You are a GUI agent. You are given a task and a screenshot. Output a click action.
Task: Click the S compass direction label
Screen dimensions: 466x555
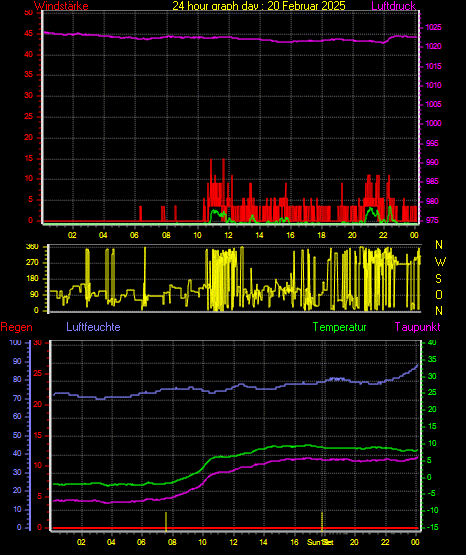438,279
